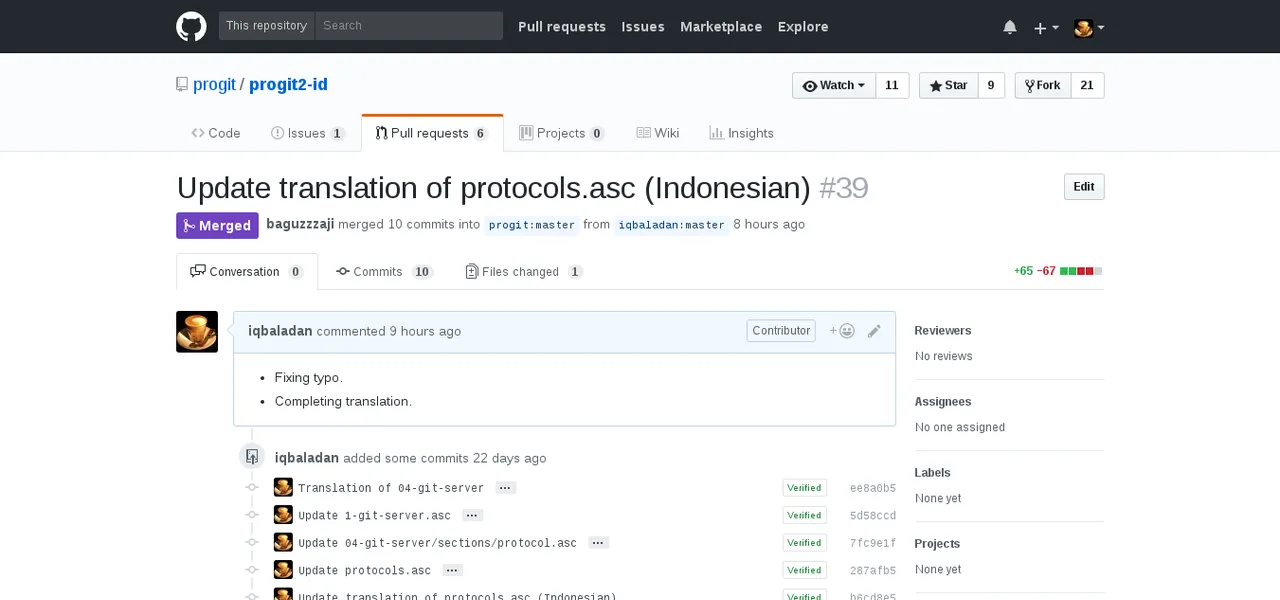1280x600 pixels.
Task: View the 11 watchers count
Action: click(x=892, y=86)
